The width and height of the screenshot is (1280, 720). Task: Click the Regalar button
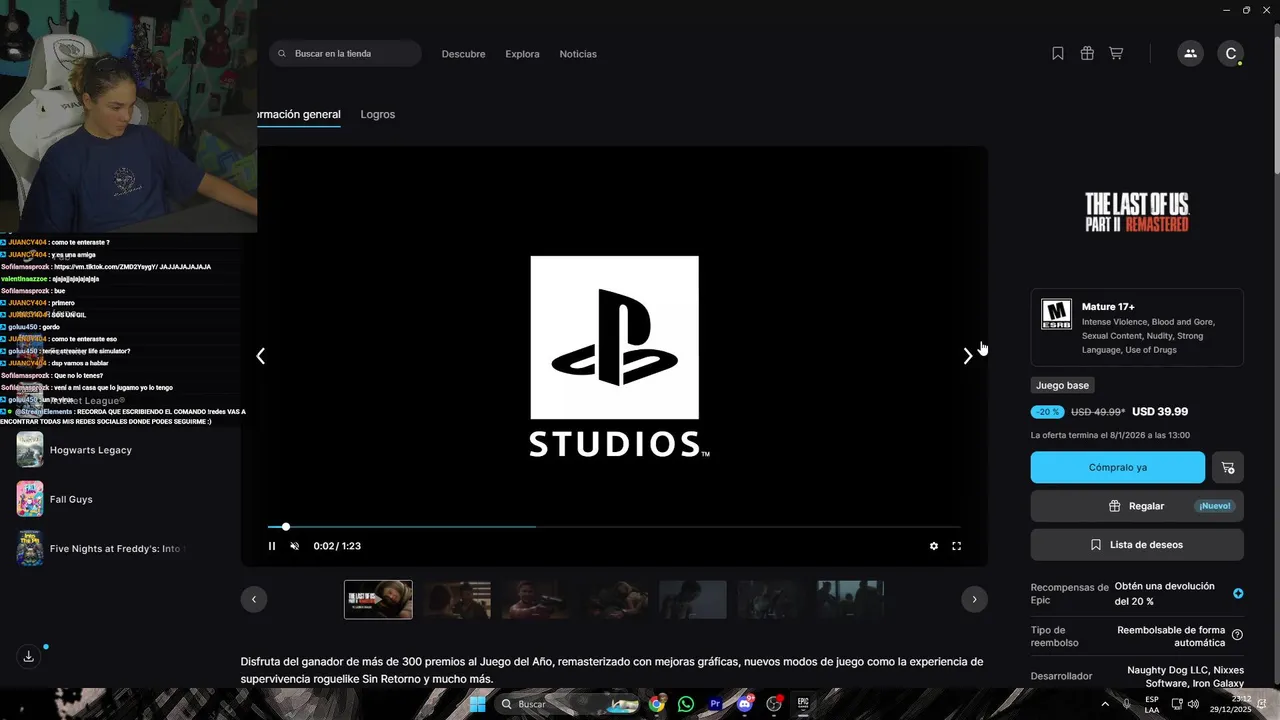(1137, 506)
